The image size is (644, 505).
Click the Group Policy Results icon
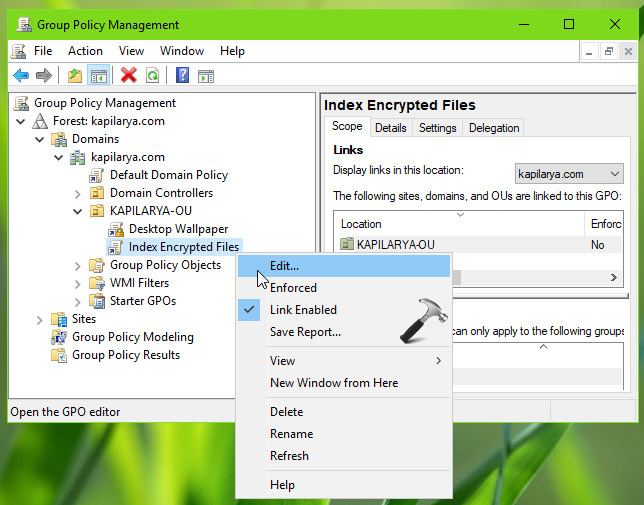point(59,355)
